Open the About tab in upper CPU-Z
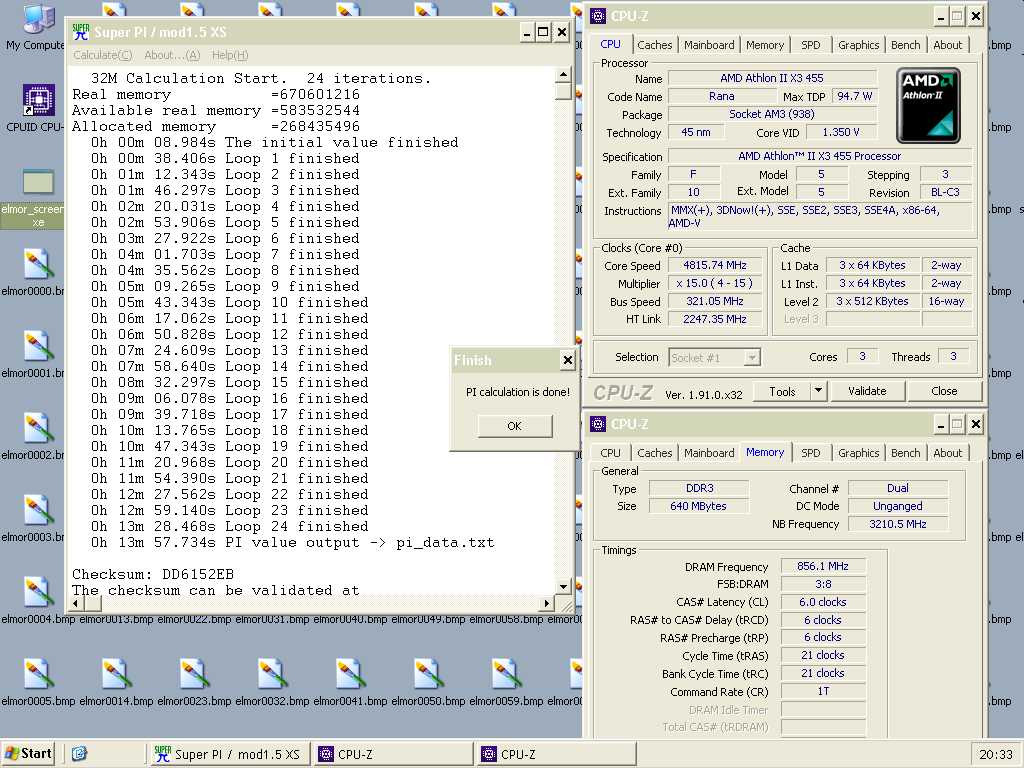This screenshot has height=768, width=1024. click(947, 45)
